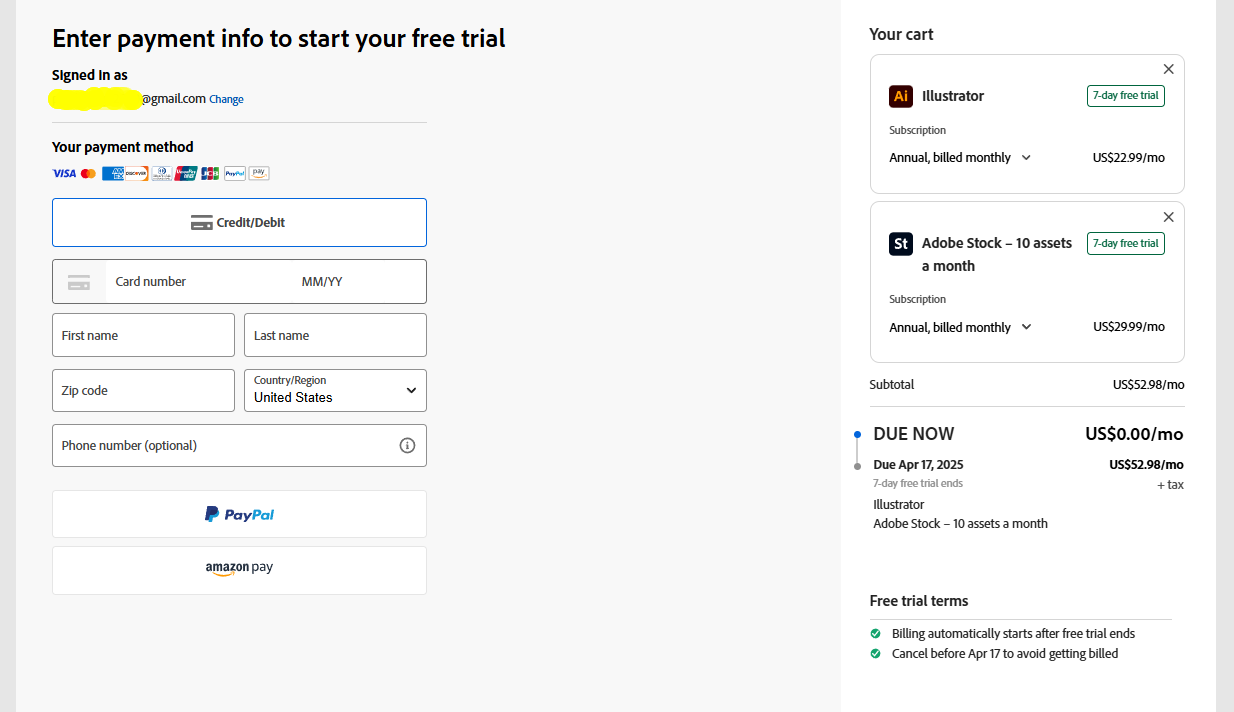Click the UnionPay logo
Screen dimensions: 1234x712
pos(186,173)
